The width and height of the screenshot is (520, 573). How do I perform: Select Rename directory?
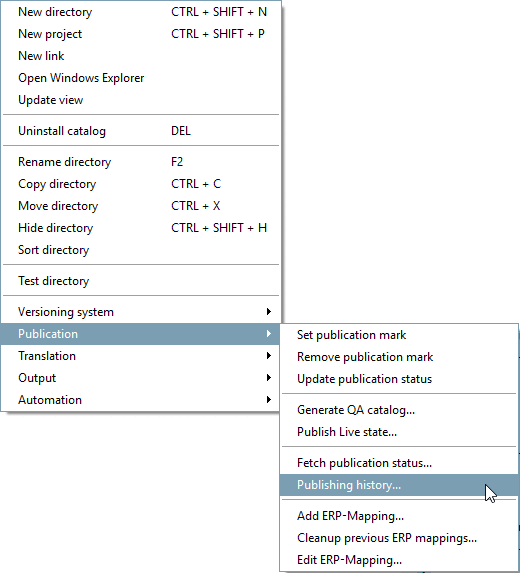pyautogui.click(x=141, y=162)
